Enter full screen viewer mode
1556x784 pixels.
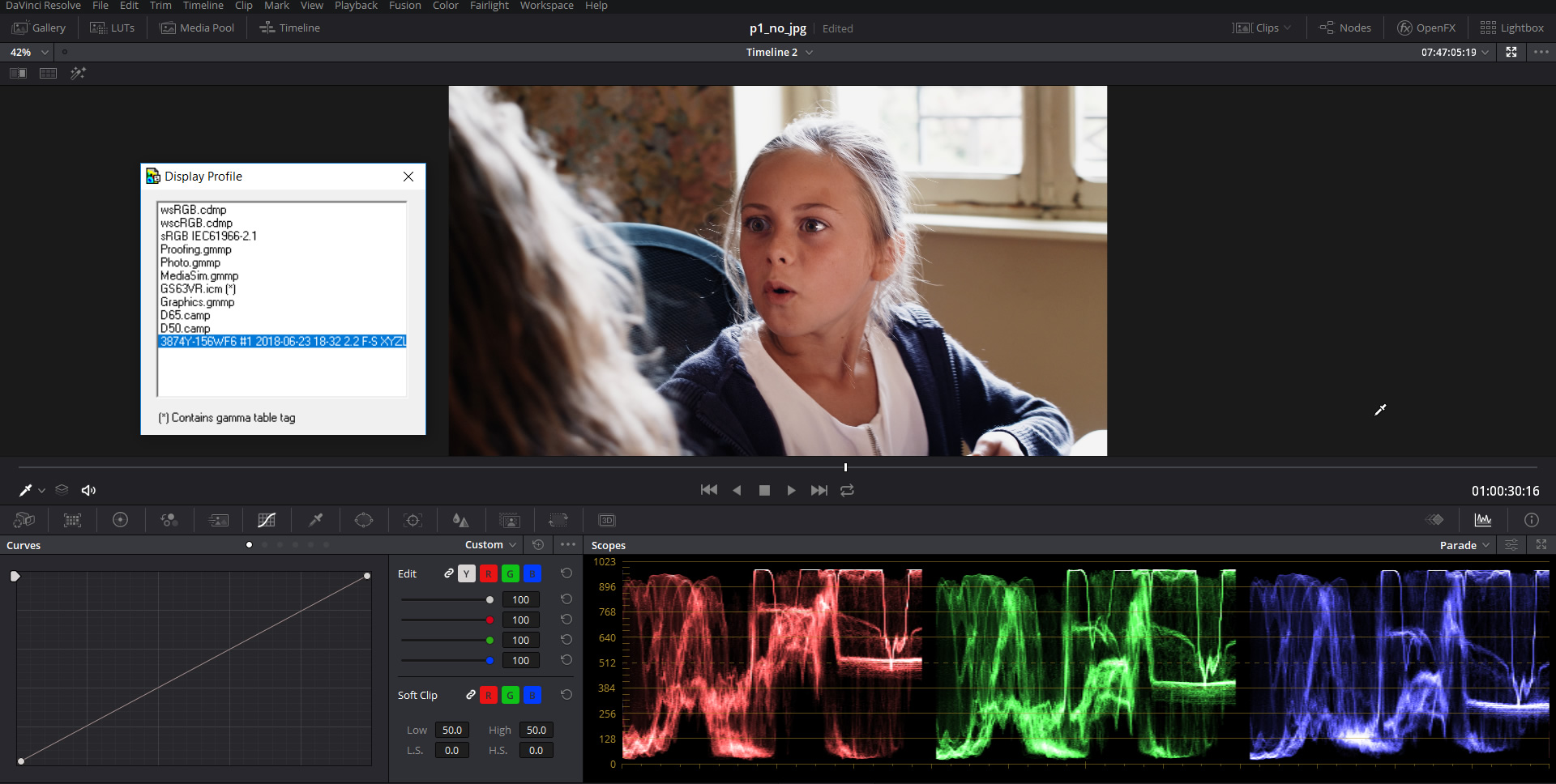tap(1511, 52)
